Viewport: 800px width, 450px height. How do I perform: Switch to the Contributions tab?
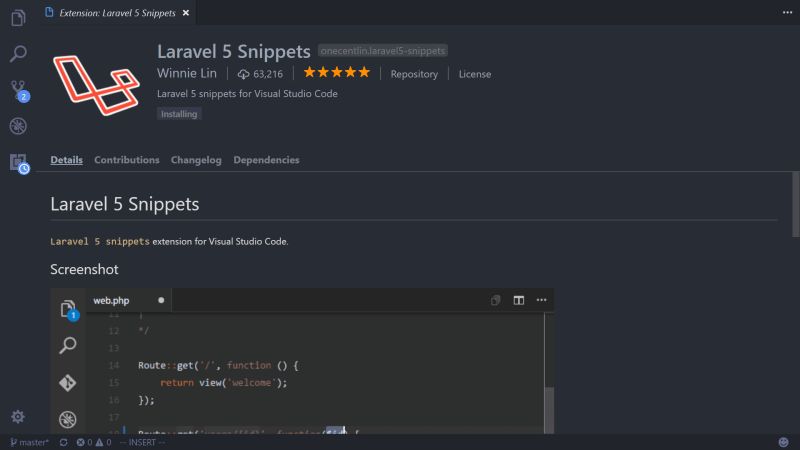(127, 160)
